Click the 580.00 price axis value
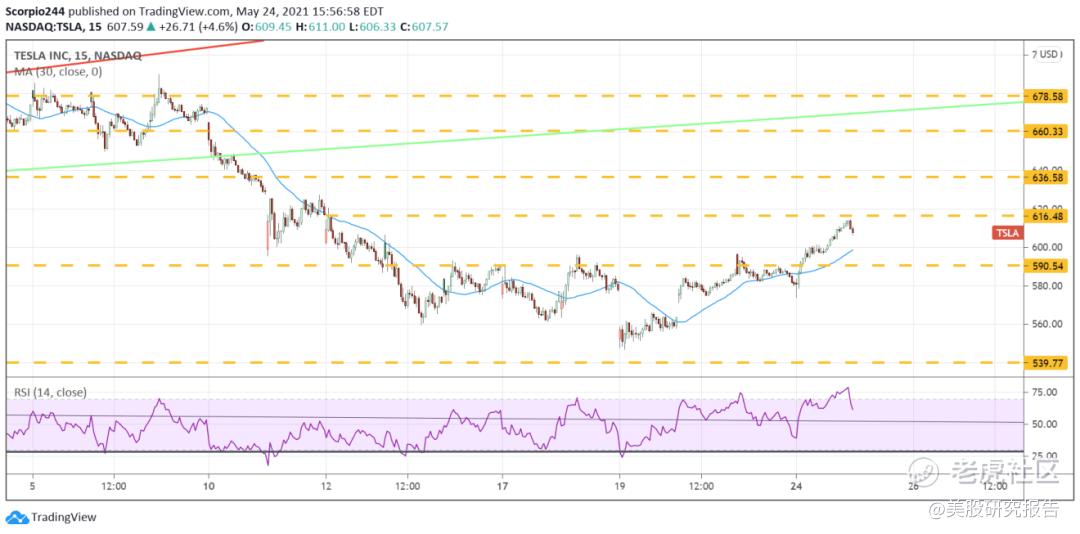This screenshot has width=1080, height=534. (x=1046, y=285)
